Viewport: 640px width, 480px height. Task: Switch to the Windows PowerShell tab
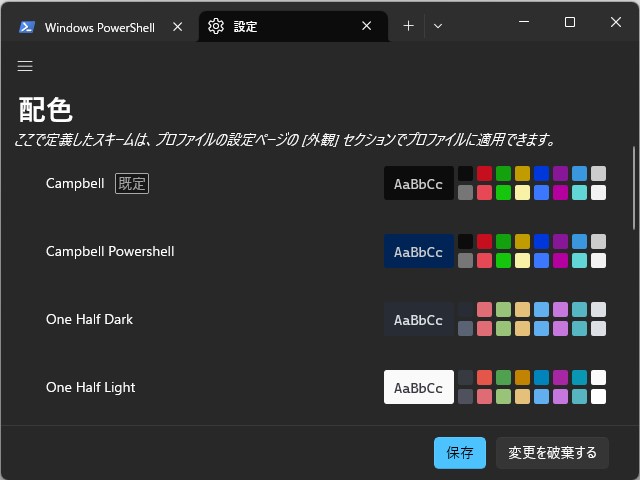(x=100, y=27)
